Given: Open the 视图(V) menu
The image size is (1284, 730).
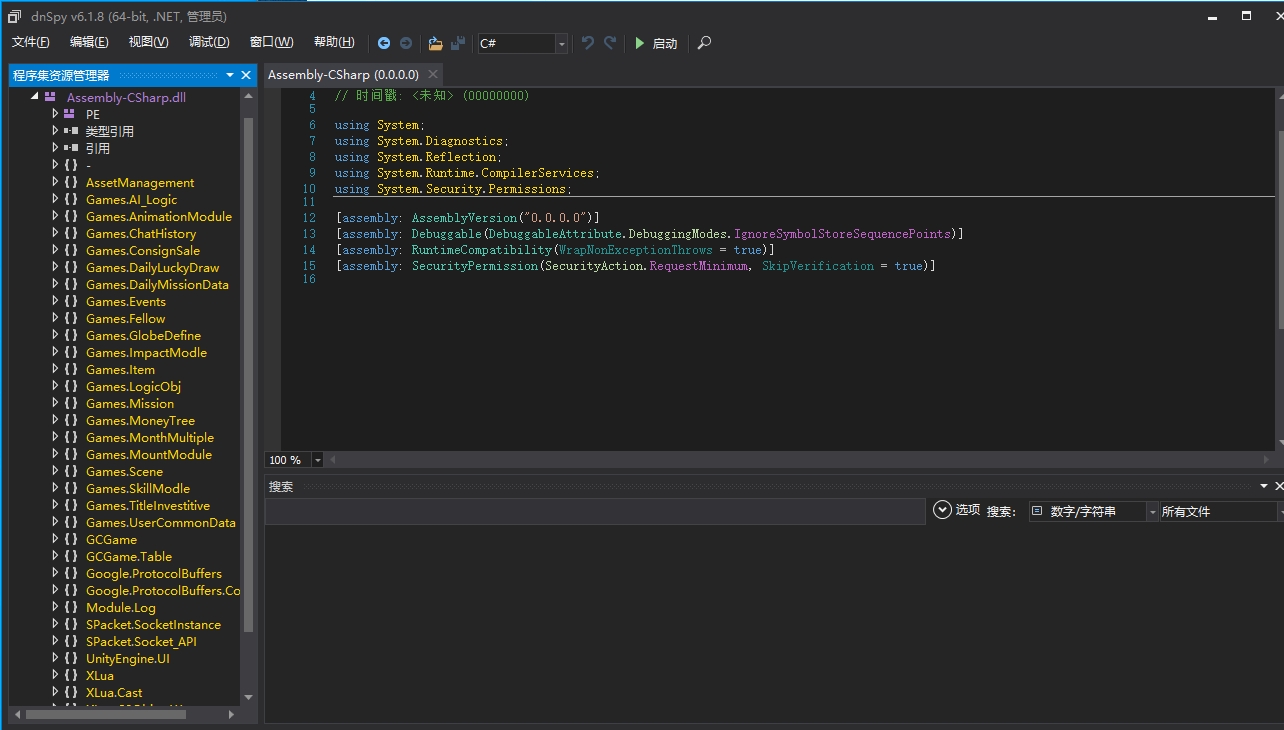Looking at the screenshot, I should point(148,42).
